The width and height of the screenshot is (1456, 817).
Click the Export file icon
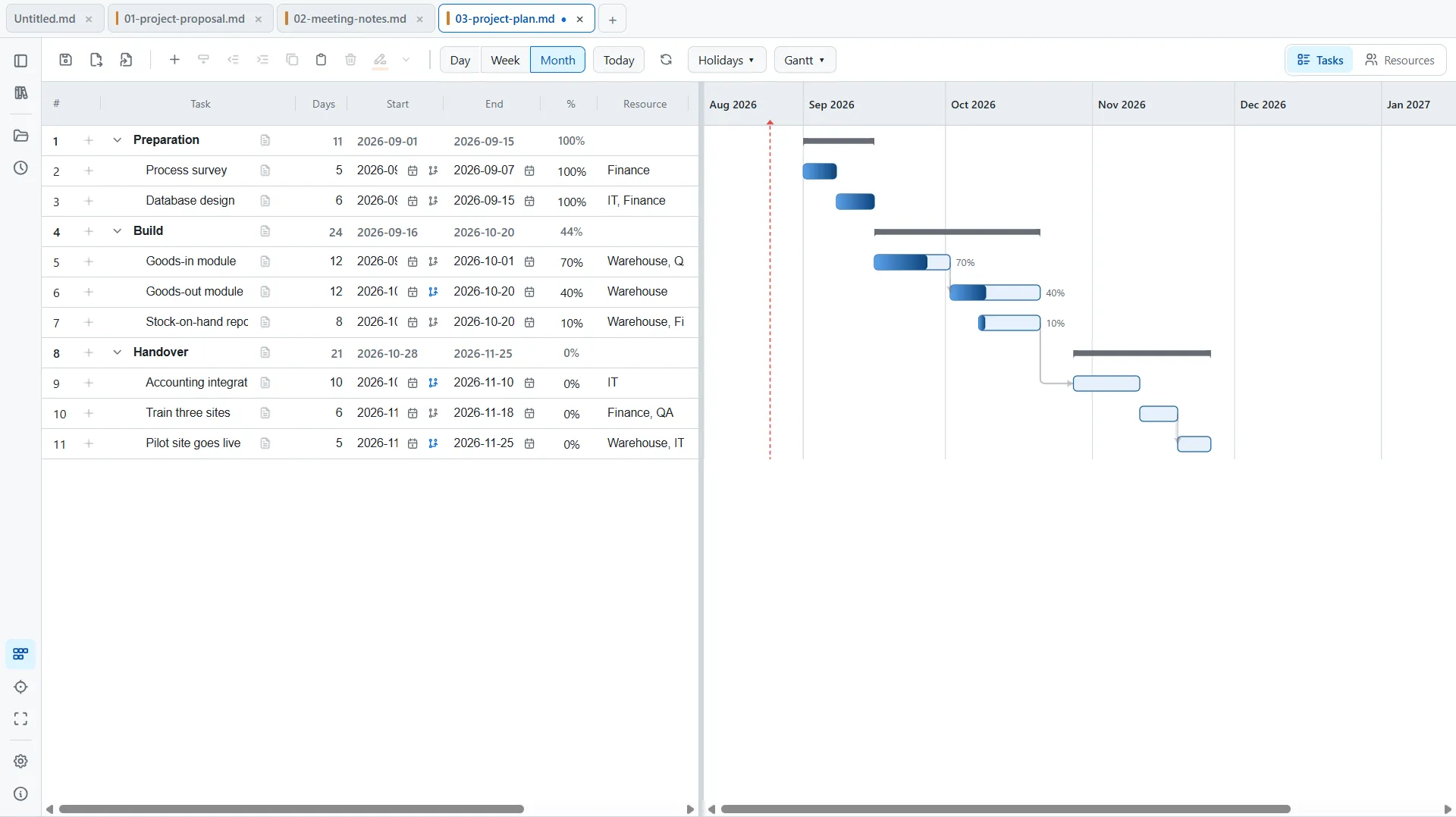tap(96, 60)
